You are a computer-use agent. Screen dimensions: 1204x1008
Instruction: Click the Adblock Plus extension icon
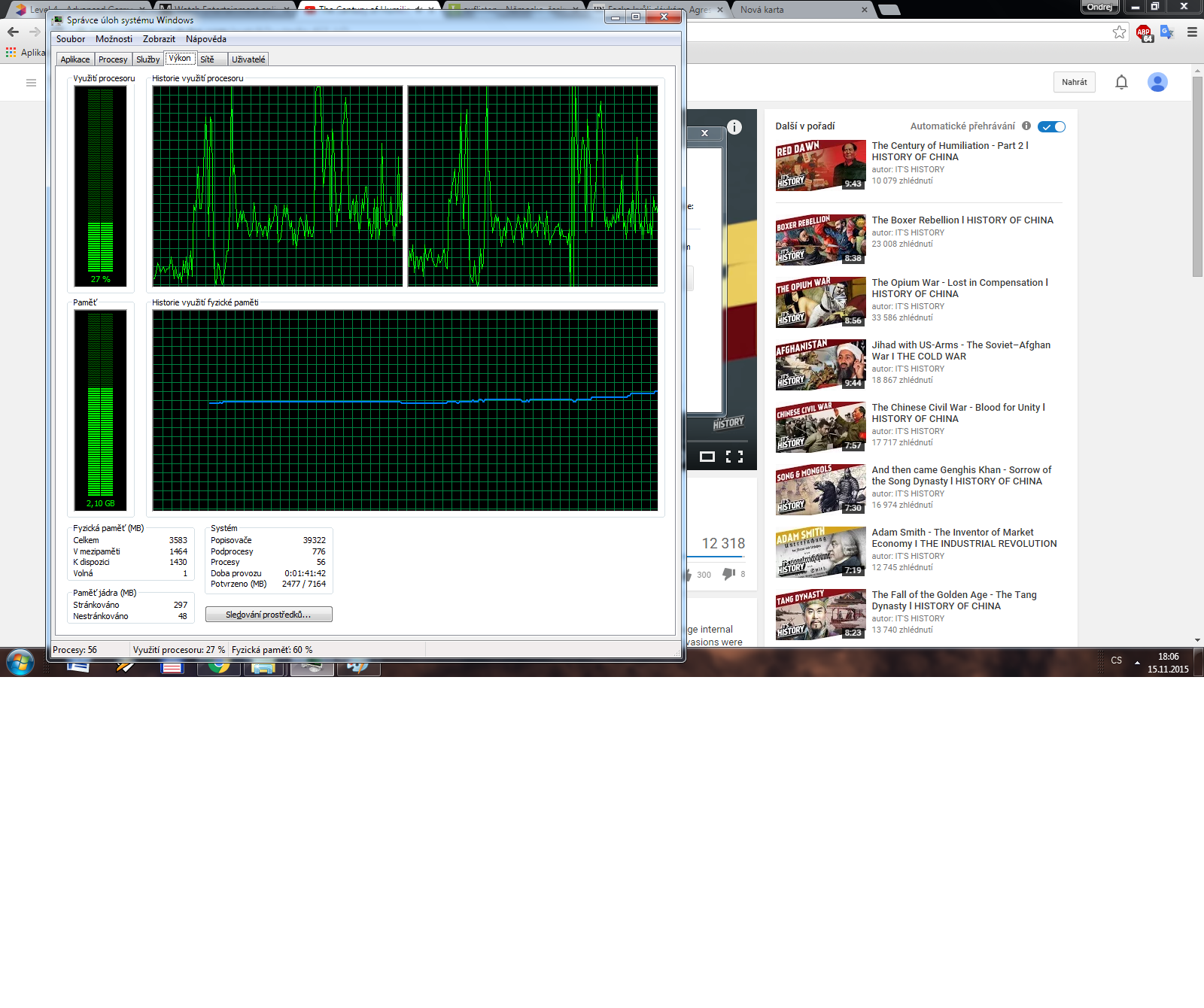tap(1144, 32)
